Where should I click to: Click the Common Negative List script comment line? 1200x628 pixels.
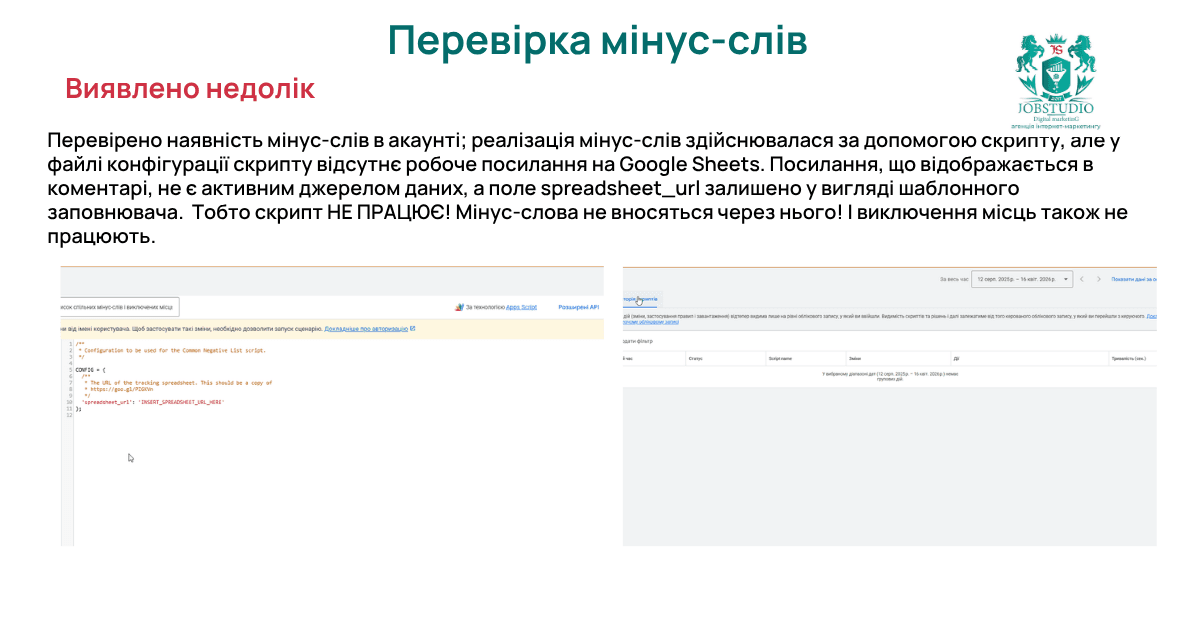172,351
